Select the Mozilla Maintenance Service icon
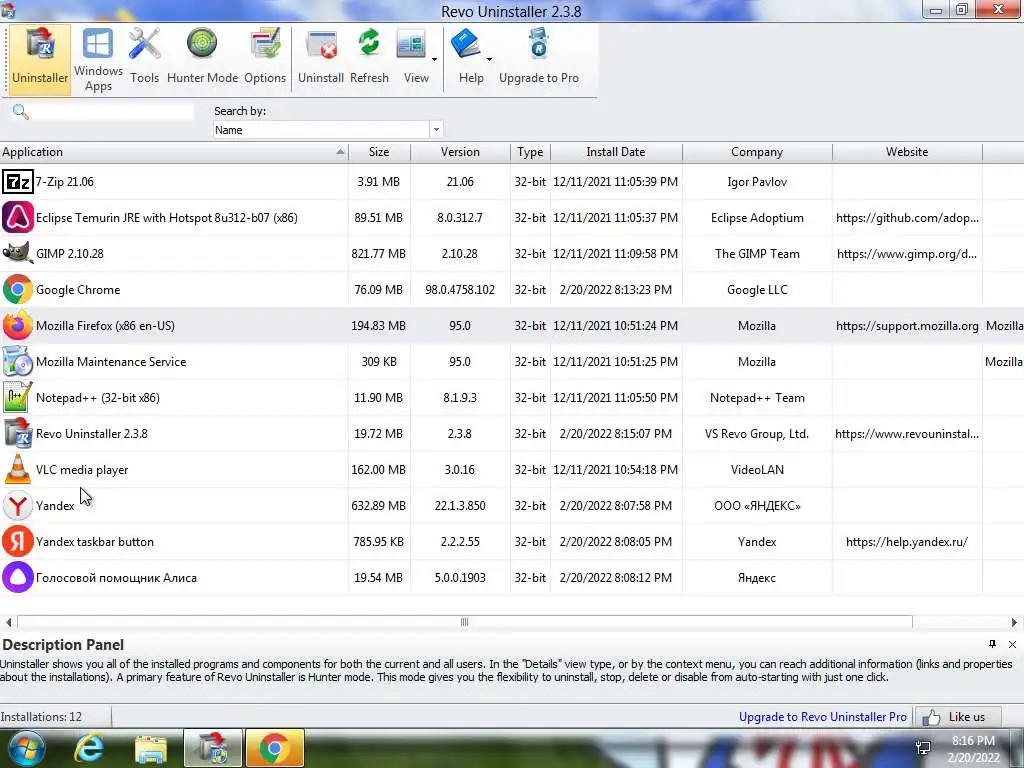Image resolution: width=1024 pixels, height=768 pixels. tap(18, 361)
